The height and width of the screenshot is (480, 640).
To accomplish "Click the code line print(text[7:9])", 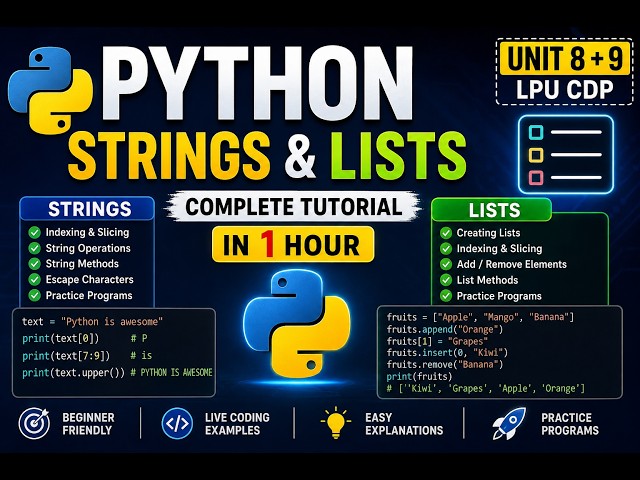I will (66, 356).
